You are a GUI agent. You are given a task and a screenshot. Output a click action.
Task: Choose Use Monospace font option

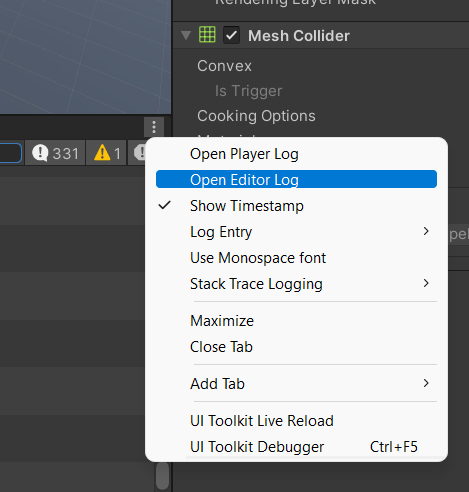[296, 257]
